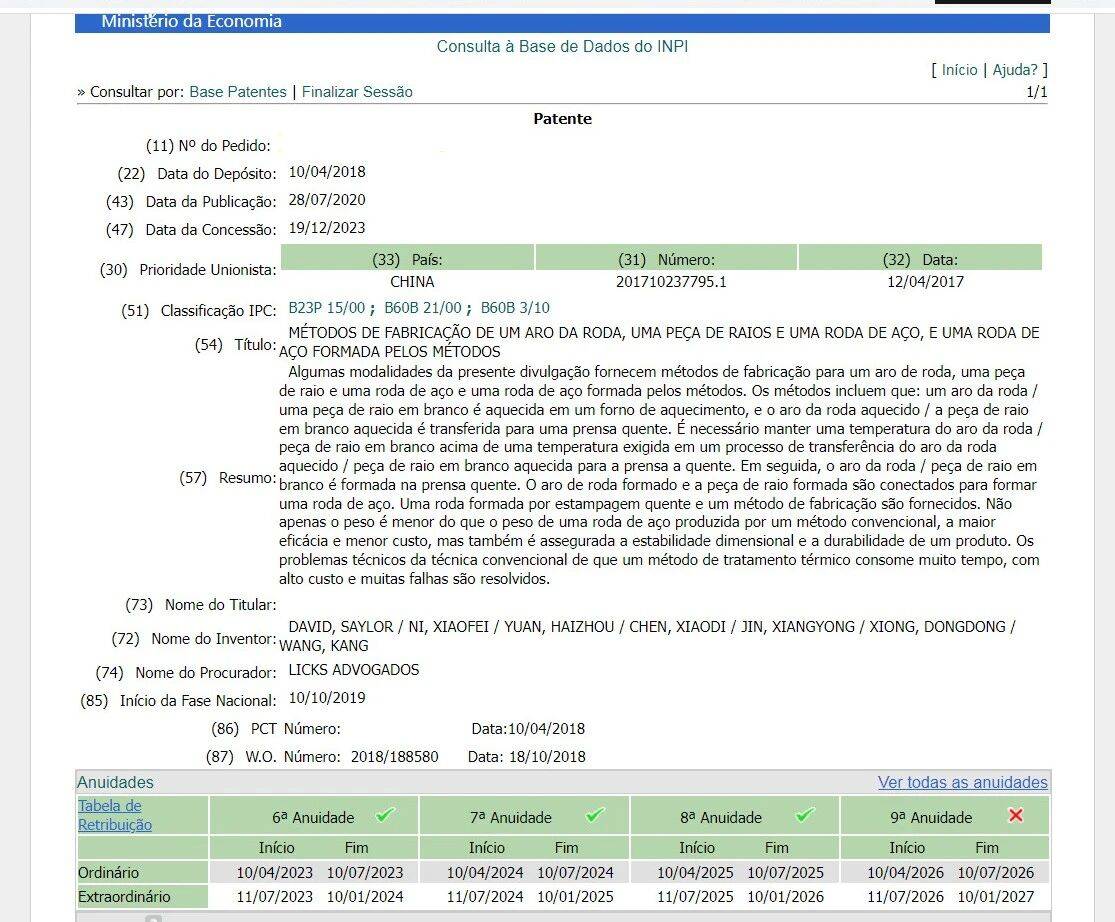The width and height of the screenshot is (1115, 922).
Task: Click Ver todas as anuidades link
Action: [x=962, y=783]
